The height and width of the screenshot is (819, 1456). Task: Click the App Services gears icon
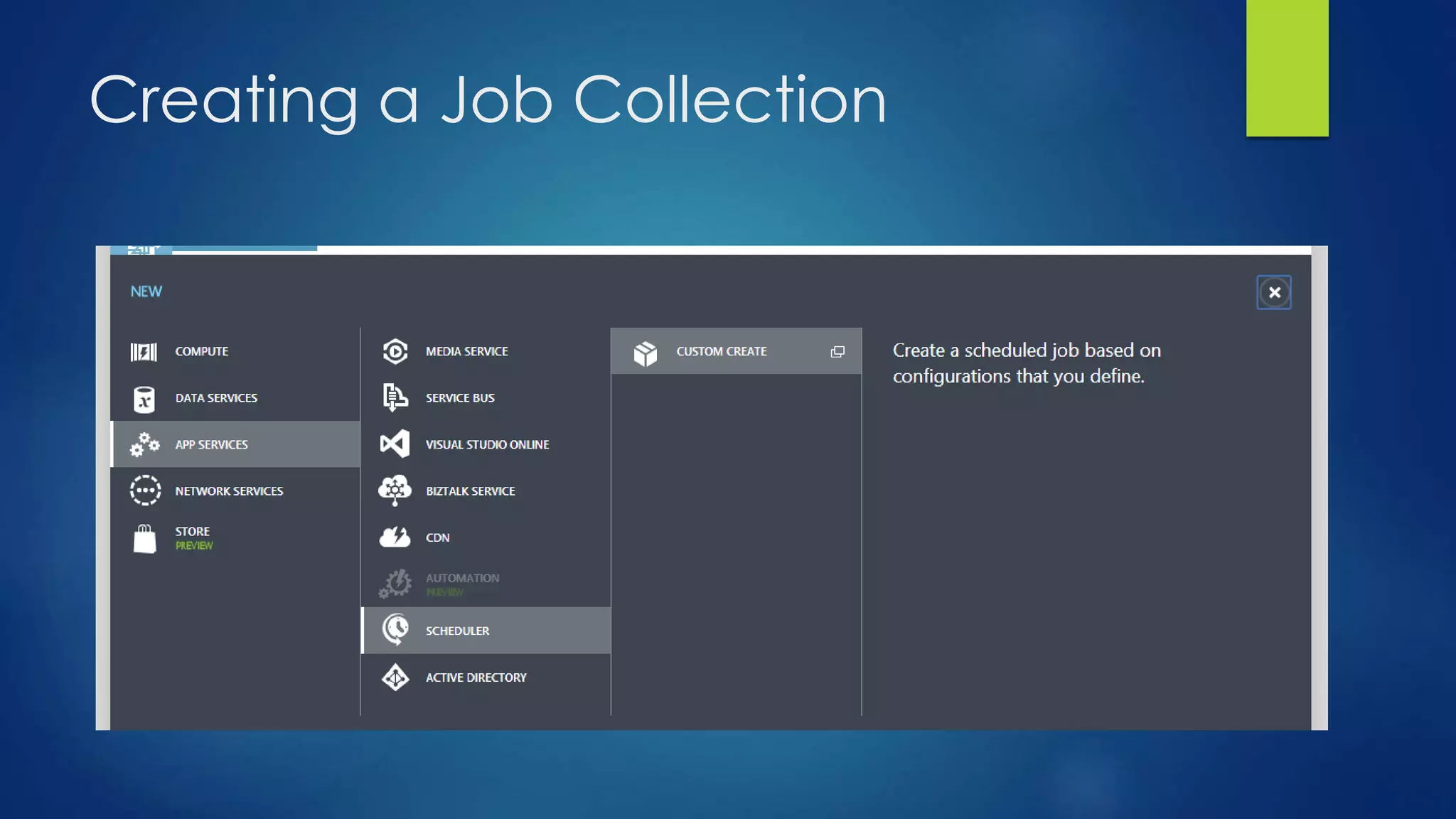coord(144,445)
